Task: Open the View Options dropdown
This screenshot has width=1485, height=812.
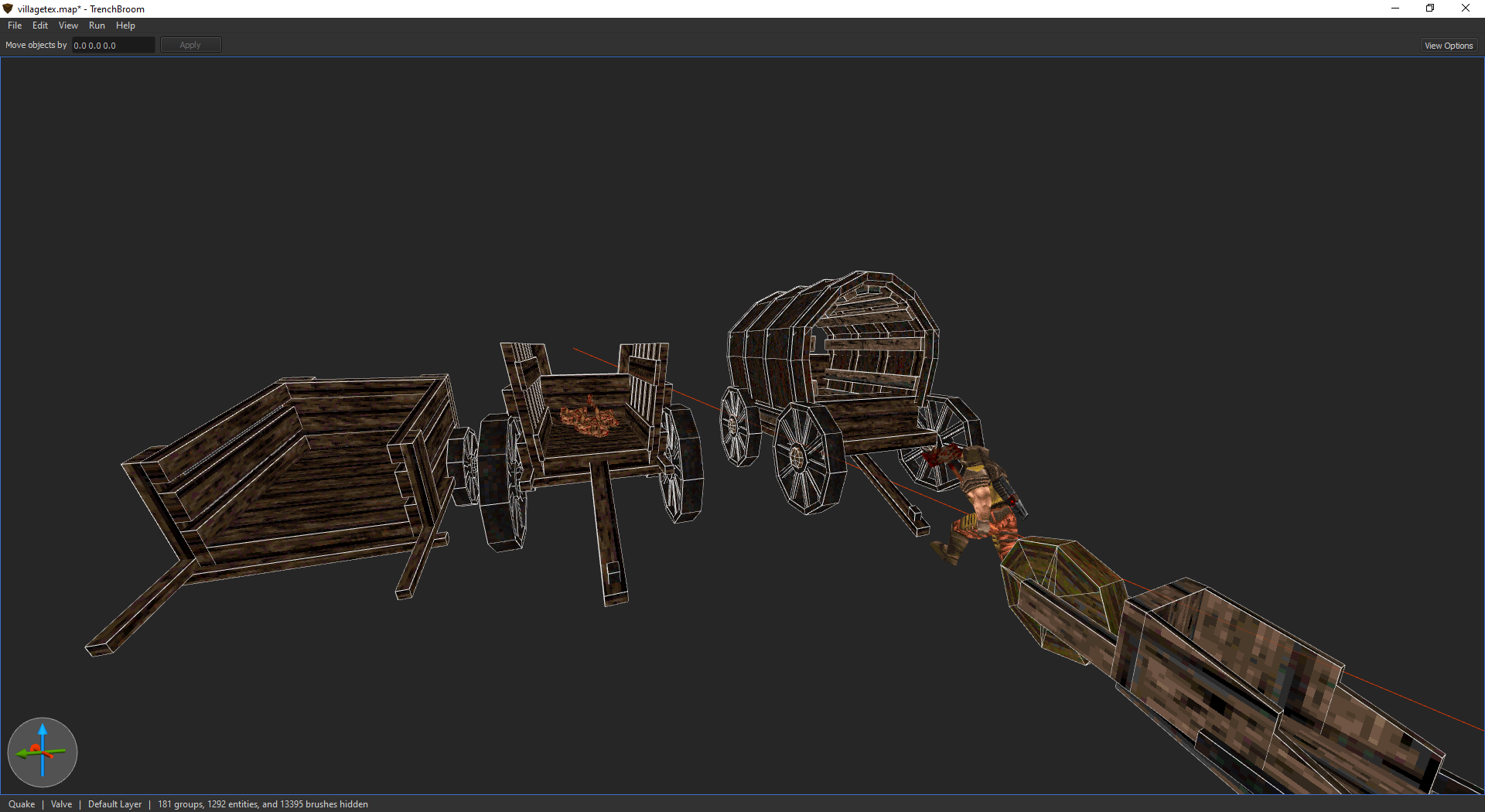Action: point(1449,46)
